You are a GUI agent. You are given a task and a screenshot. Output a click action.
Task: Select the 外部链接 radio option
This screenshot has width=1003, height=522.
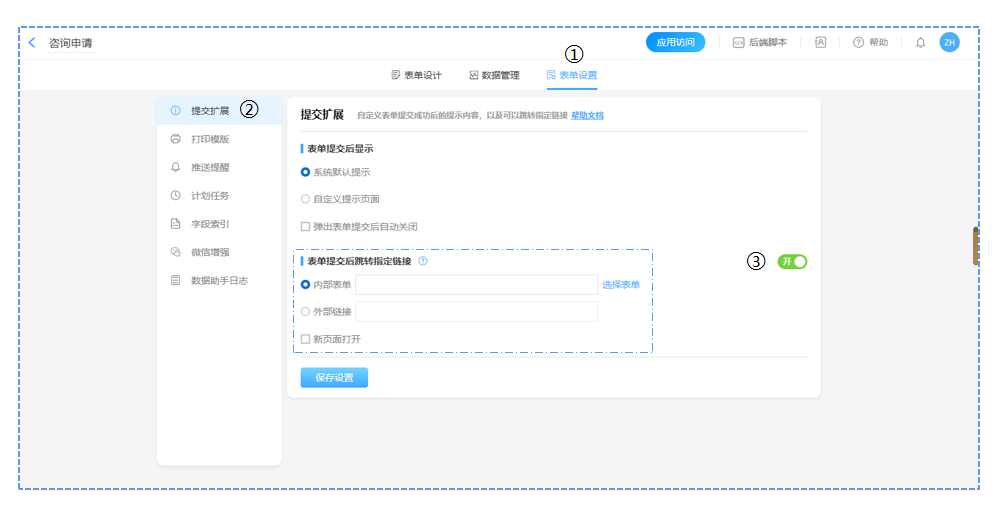pyautogui.click(x=306, y=312)
